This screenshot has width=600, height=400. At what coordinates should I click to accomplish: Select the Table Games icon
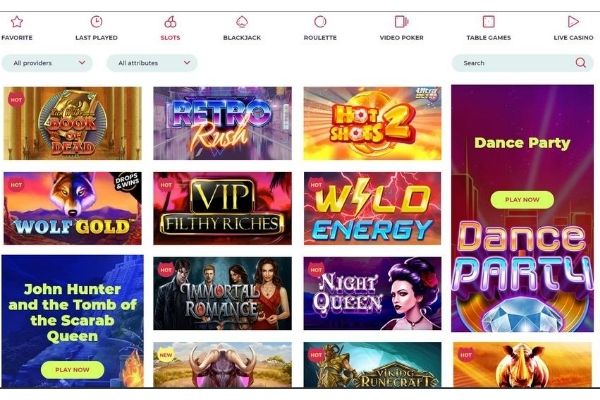pos(489,22)
